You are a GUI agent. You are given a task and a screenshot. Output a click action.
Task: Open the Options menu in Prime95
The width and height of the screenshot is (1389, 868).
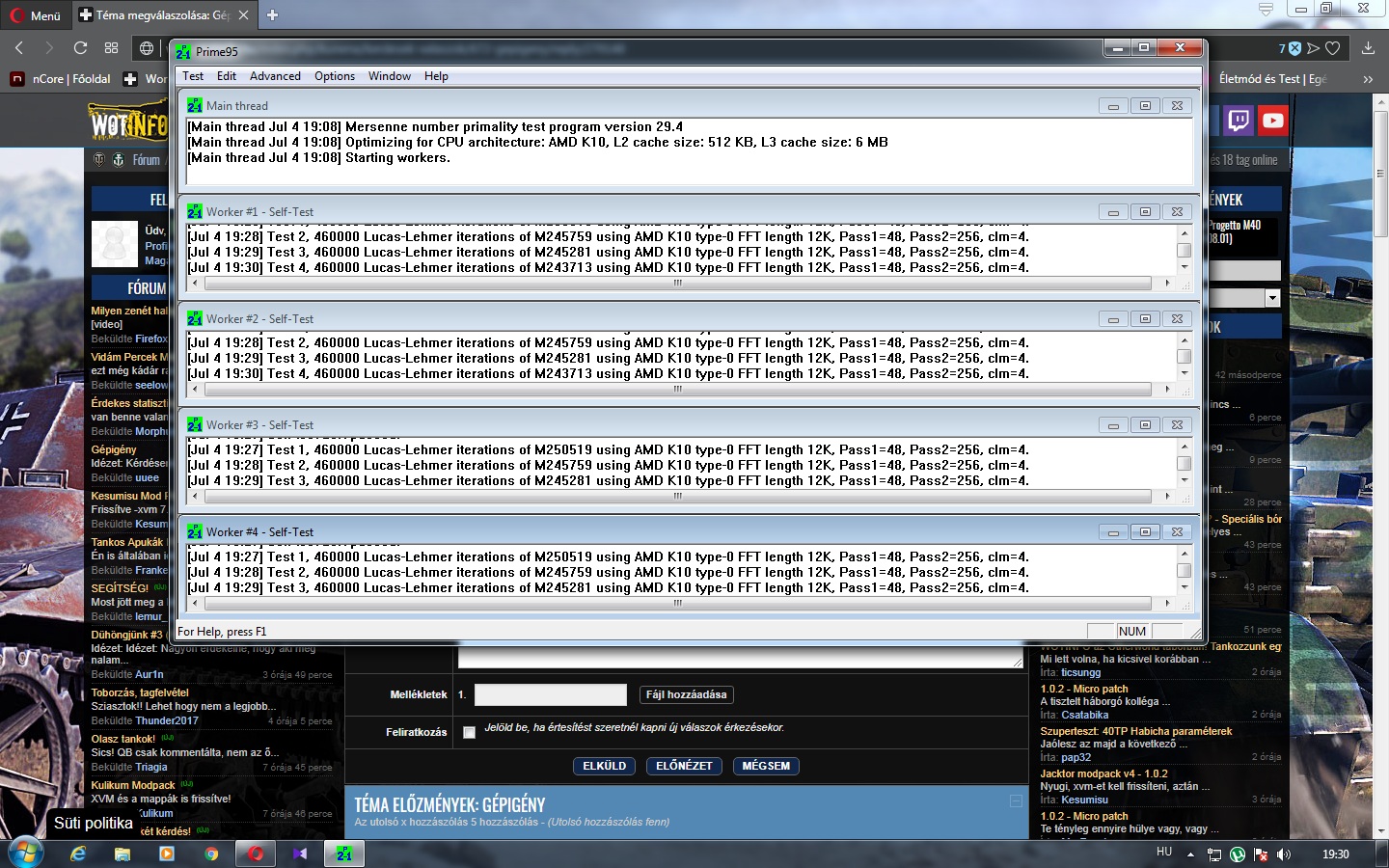tap(335, 76)
